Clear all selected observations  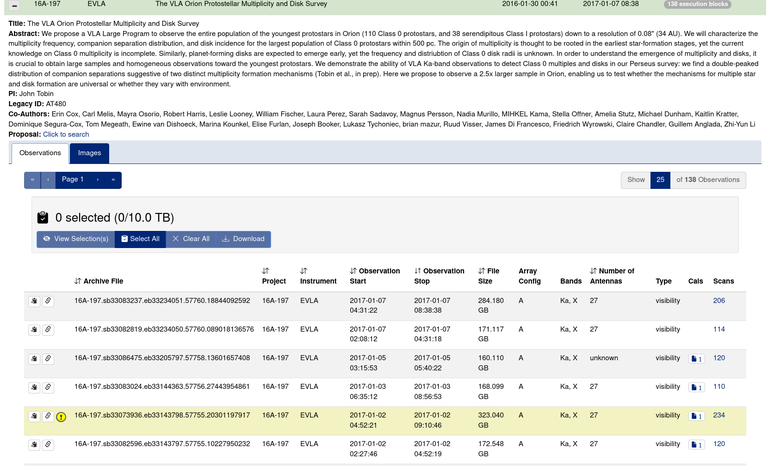coord(189,239)
